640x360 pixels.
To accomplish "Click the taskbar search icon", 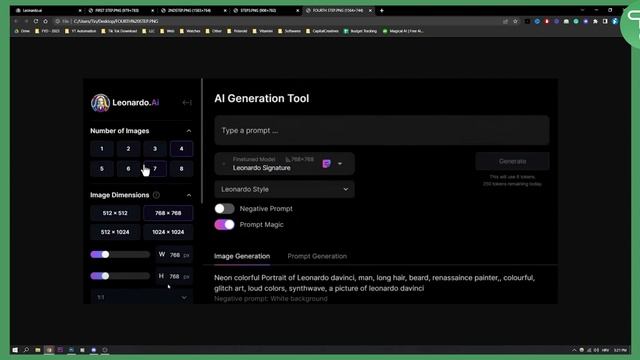I will coord(26,350).
